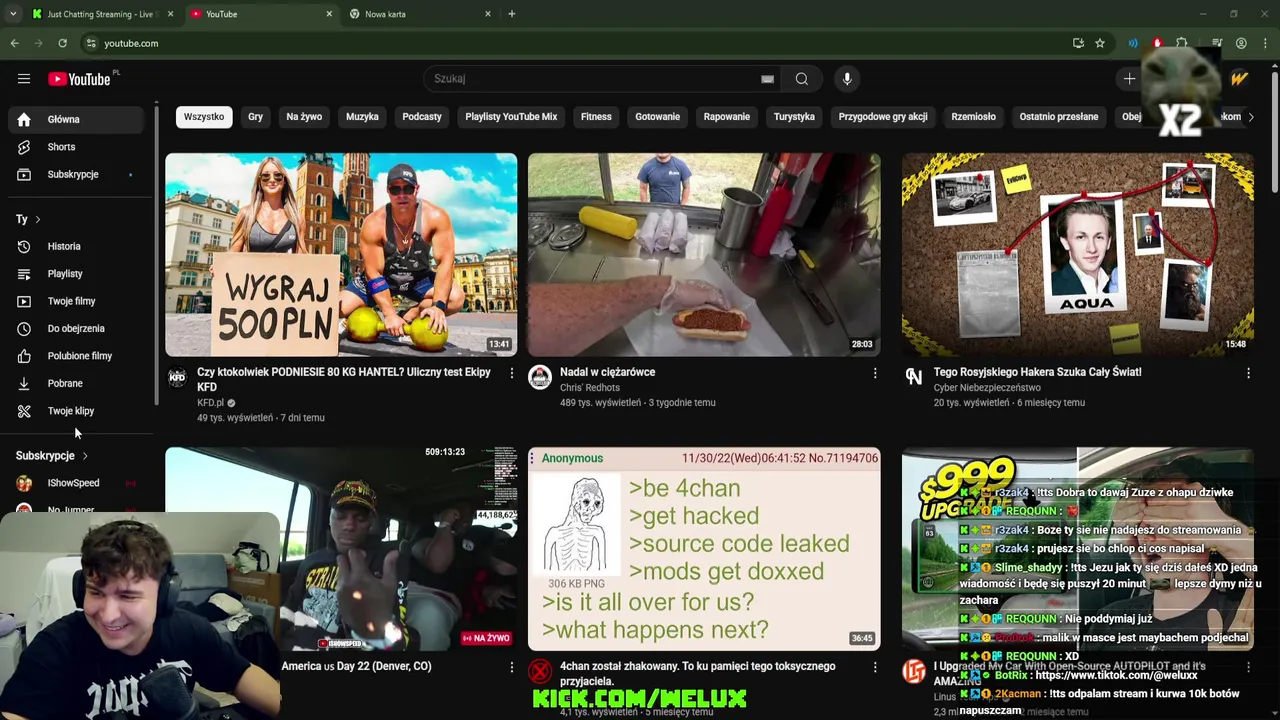Screen dimensions: 1280x720
Task: Select the Przygodowe gry akcji chip
Action: (883, 117)
